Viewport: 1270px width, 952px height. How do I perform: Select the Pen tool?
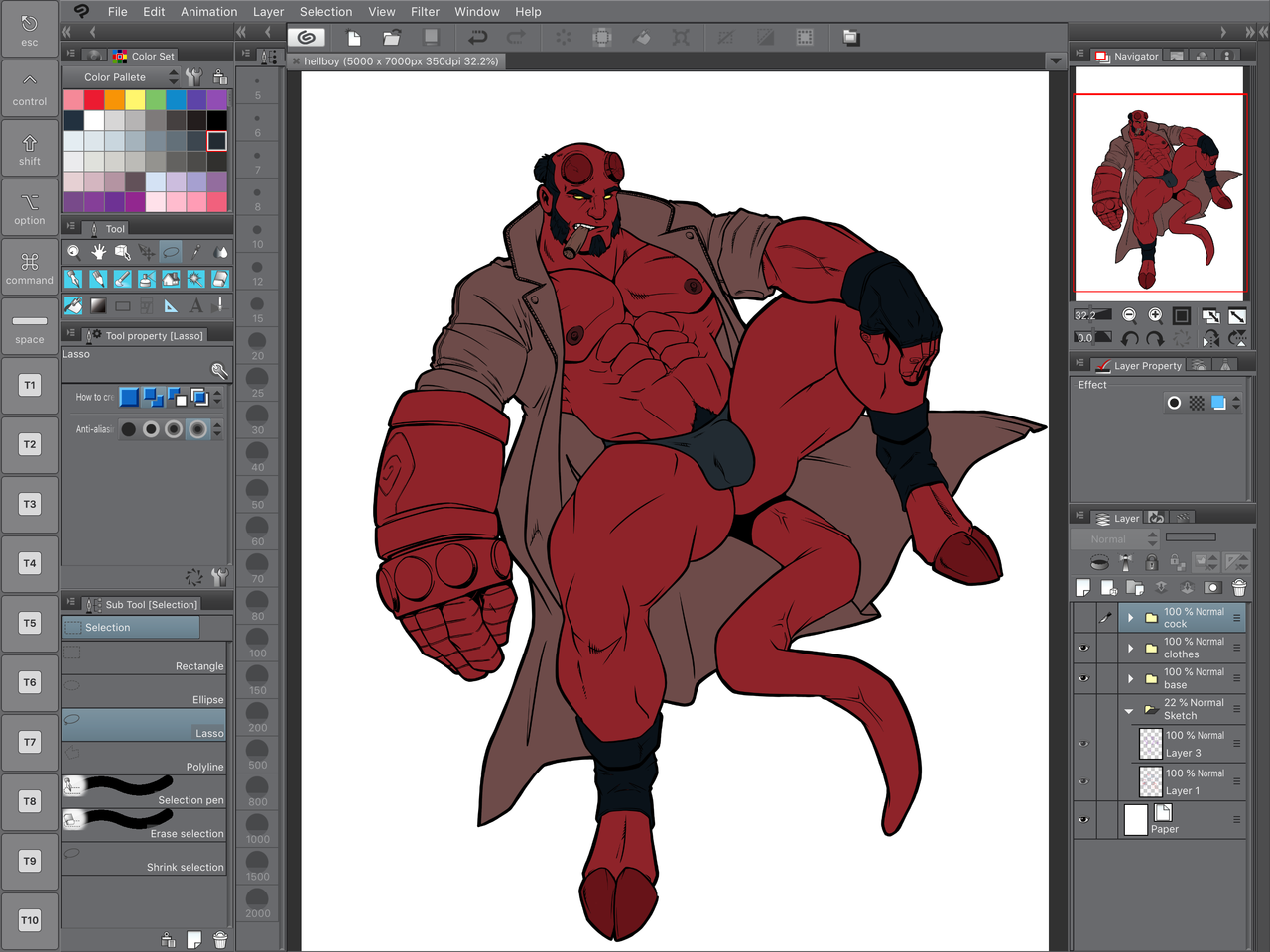[x=73, y=279]
